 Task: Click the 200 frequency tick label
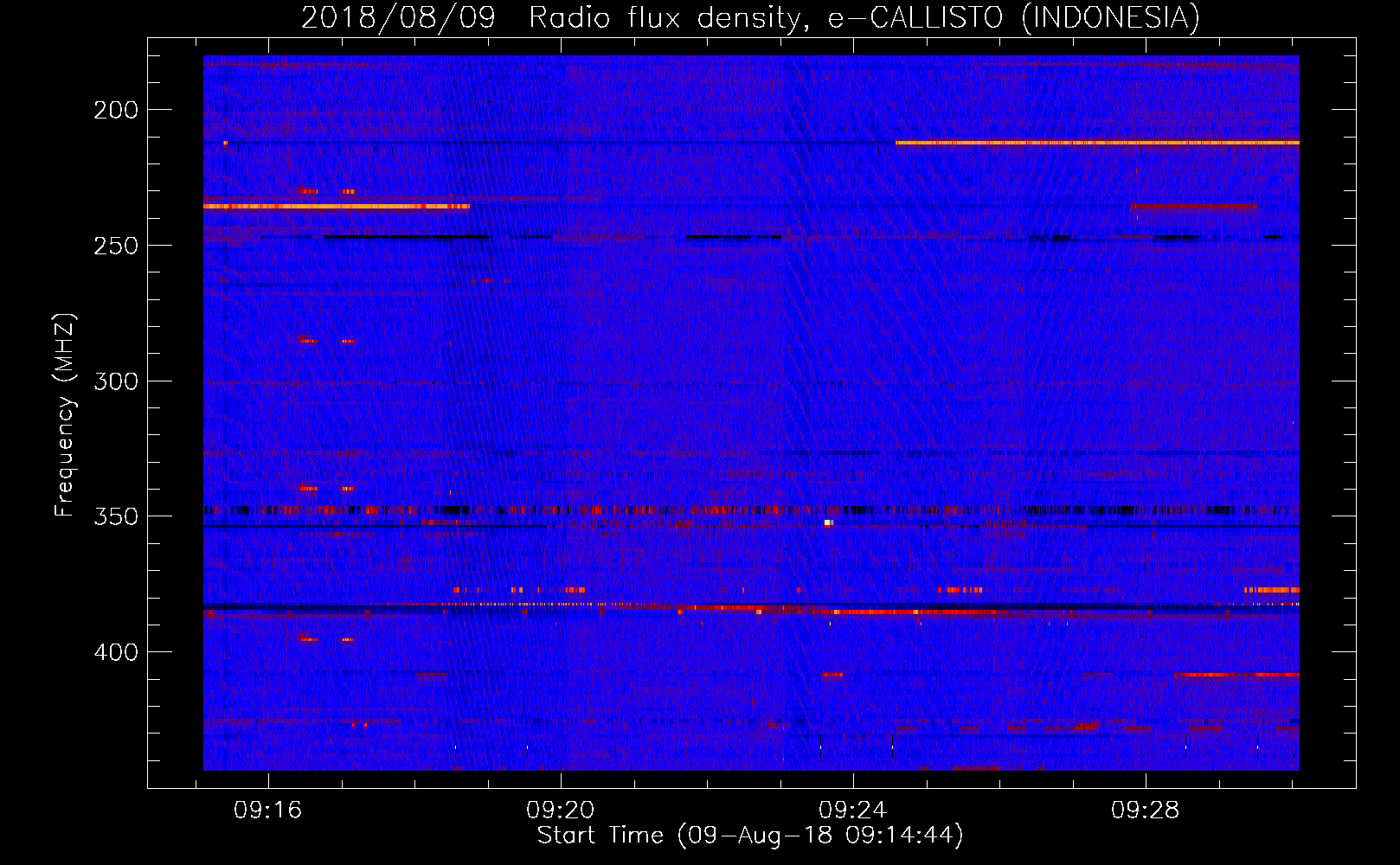[116, 110]
